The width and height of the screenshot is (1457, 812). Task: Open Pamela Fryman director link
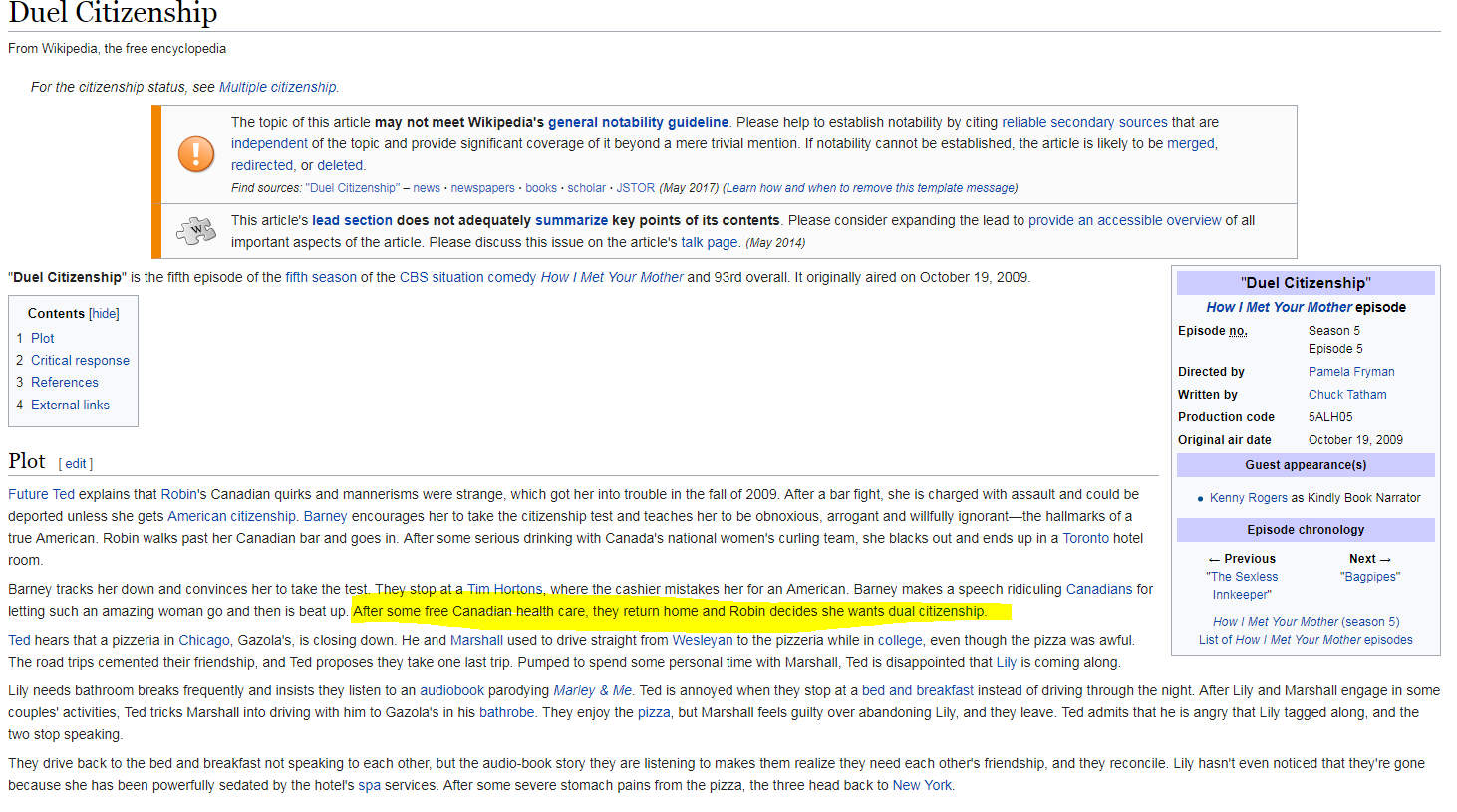pyautogui.click(x=1351, y=372)
